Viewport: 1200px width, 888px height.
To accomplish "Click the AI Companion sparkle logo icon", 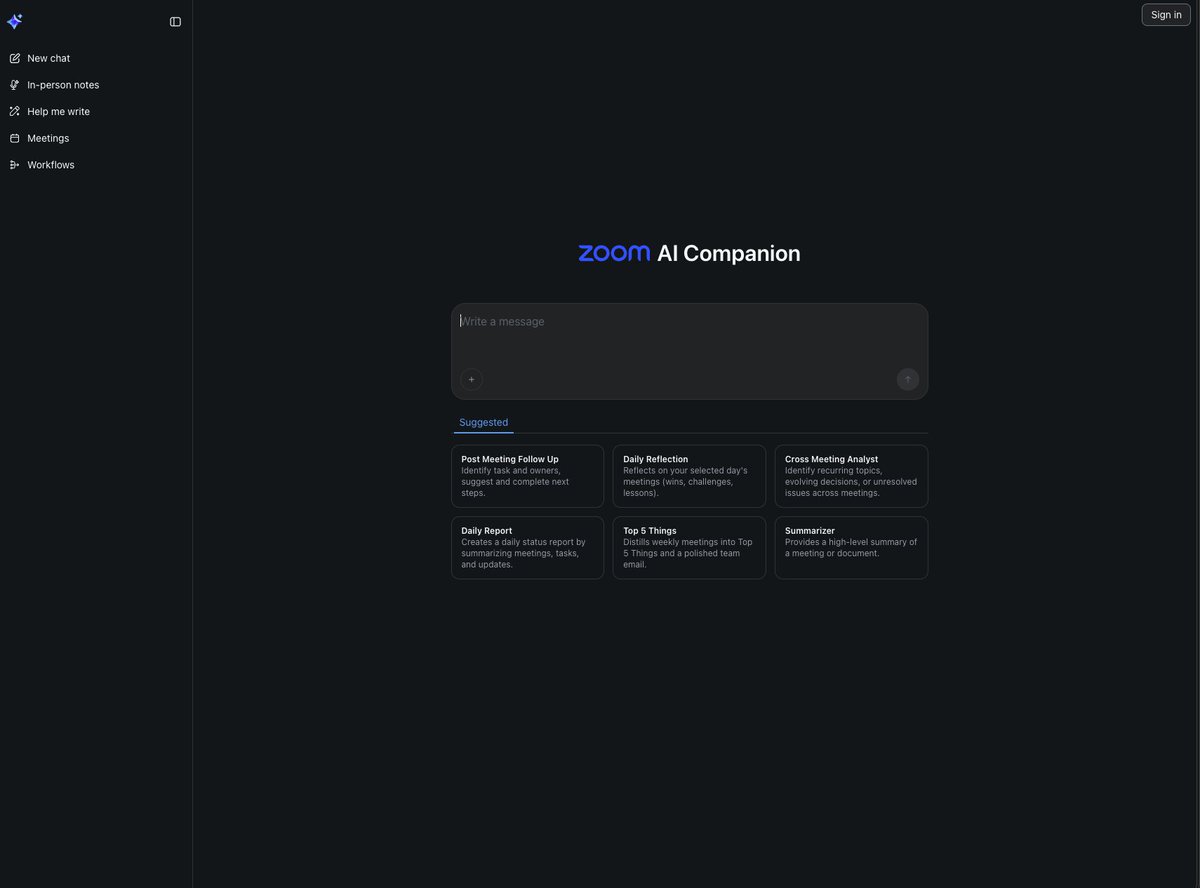I will pyautogui.click(x=15, y=21).
